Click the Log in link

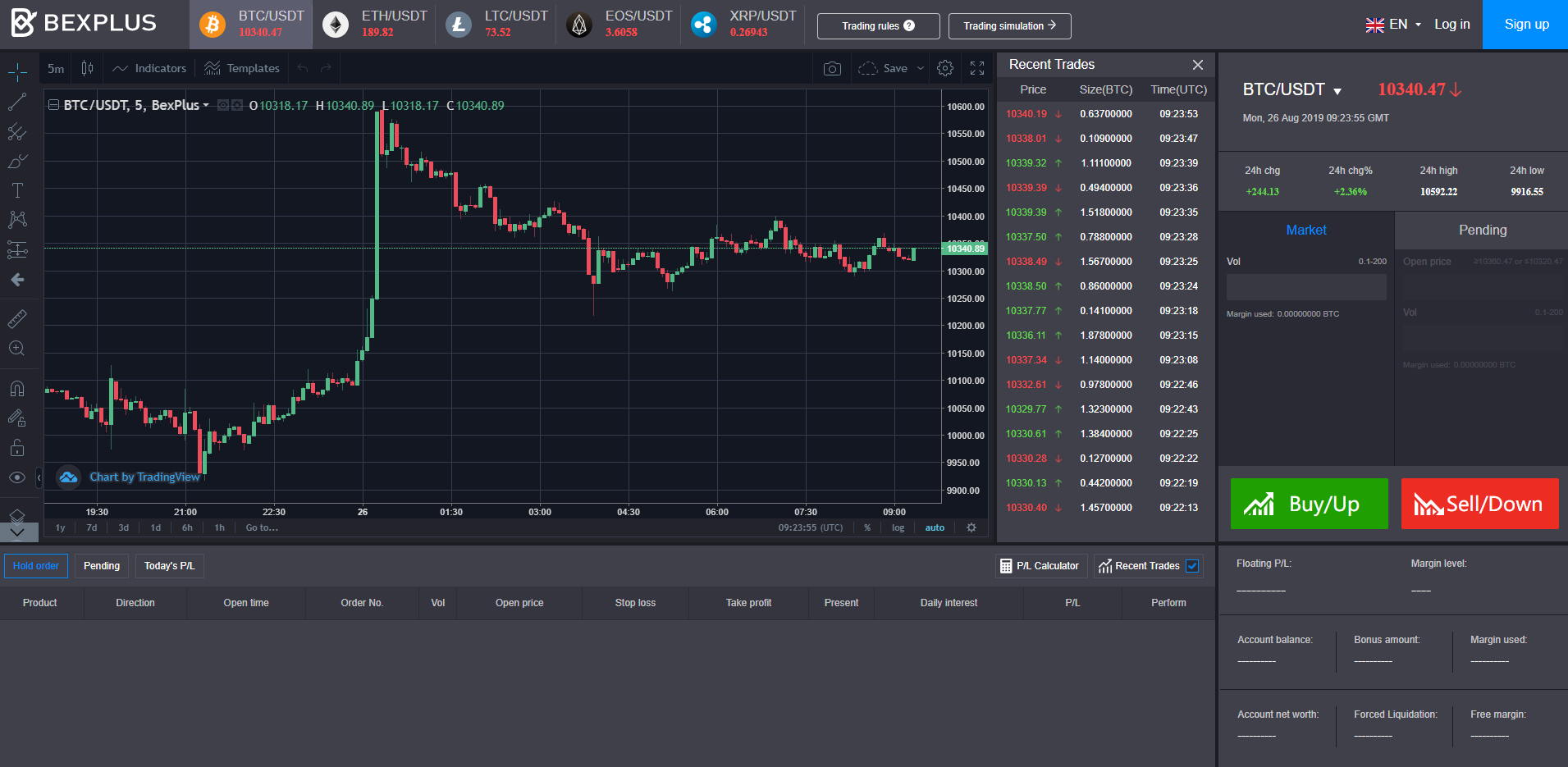(x=1451, y=25)
